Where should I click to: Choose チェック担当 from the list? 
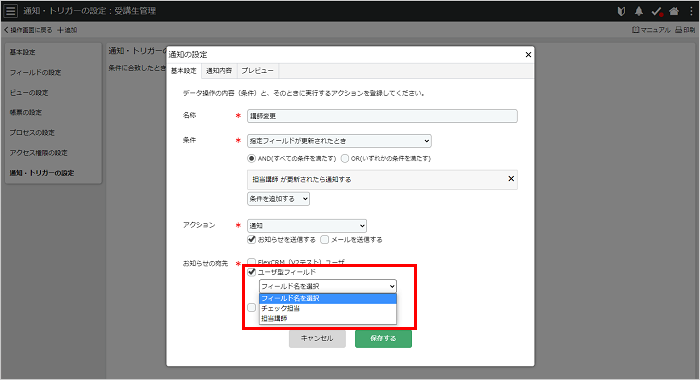pyautogui.click(x=328, y=309)
